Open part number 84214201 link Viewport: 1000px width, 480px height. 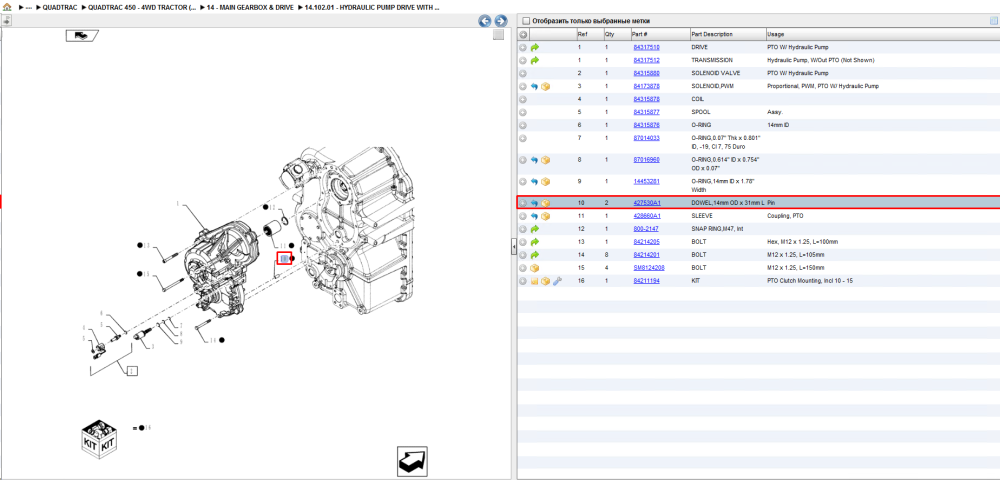pyautogui.click(x=646, y=254)
